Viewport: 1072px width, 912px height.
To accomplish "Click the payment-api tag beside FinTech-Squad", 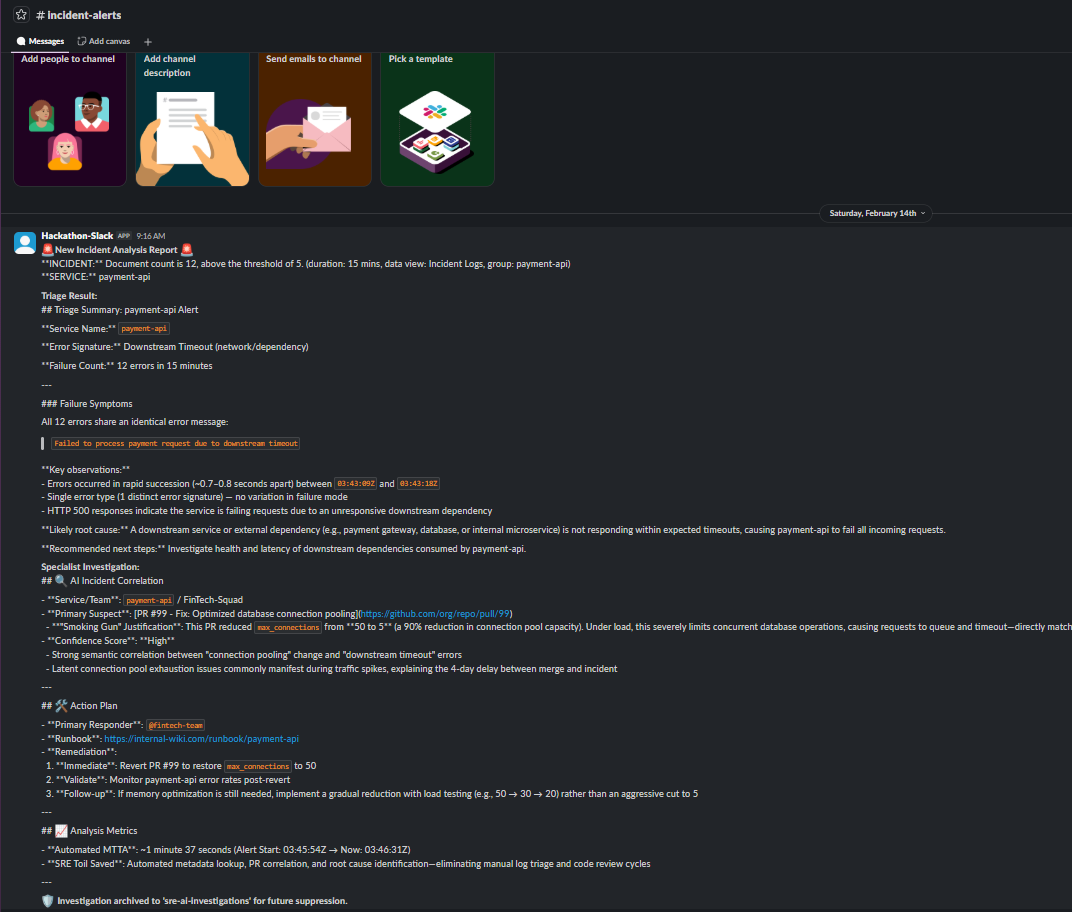I will click(x=149, y=600).
